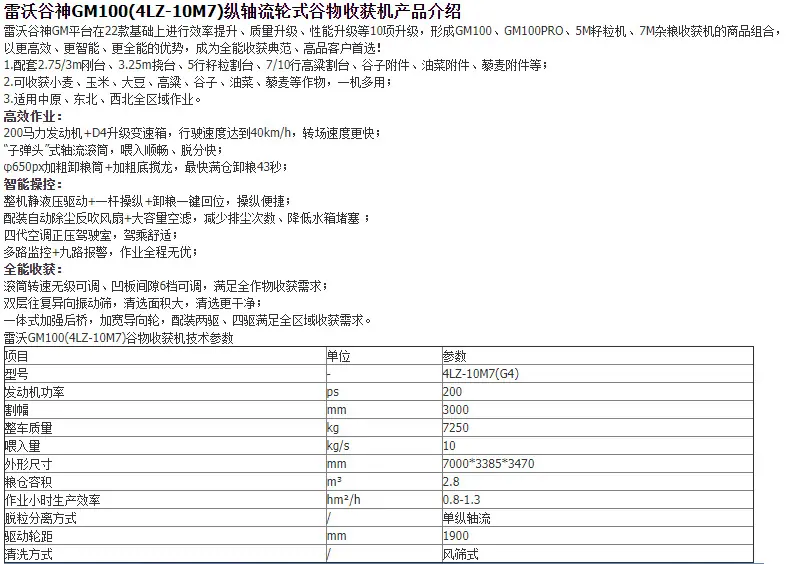This screenshot has width=786, height=564.
Task: Click the 型号 row label
Action: (x=17, y=374)
